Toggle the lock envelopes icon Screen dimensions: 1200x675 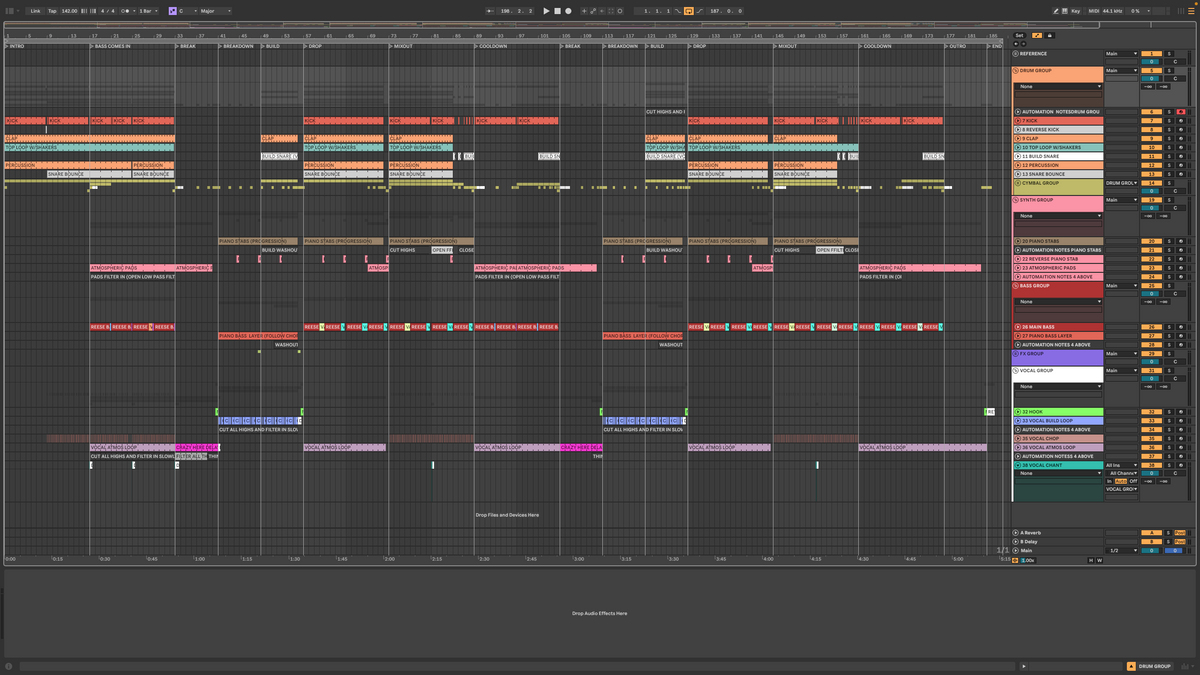(1049, 36)
